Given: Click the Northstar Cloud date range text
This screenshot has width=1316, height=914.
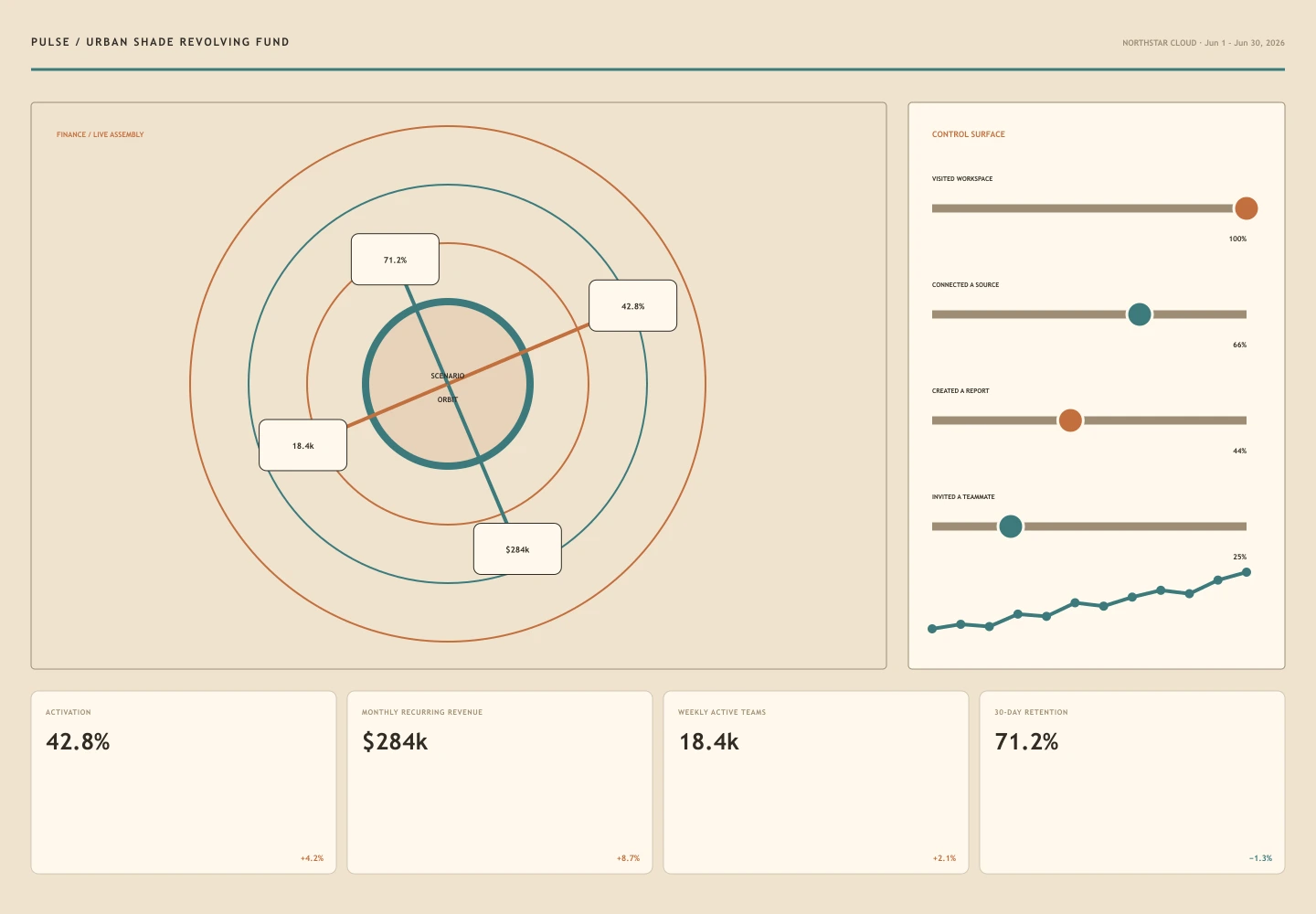Looking at the screenshot, I should click(1204, 43).
